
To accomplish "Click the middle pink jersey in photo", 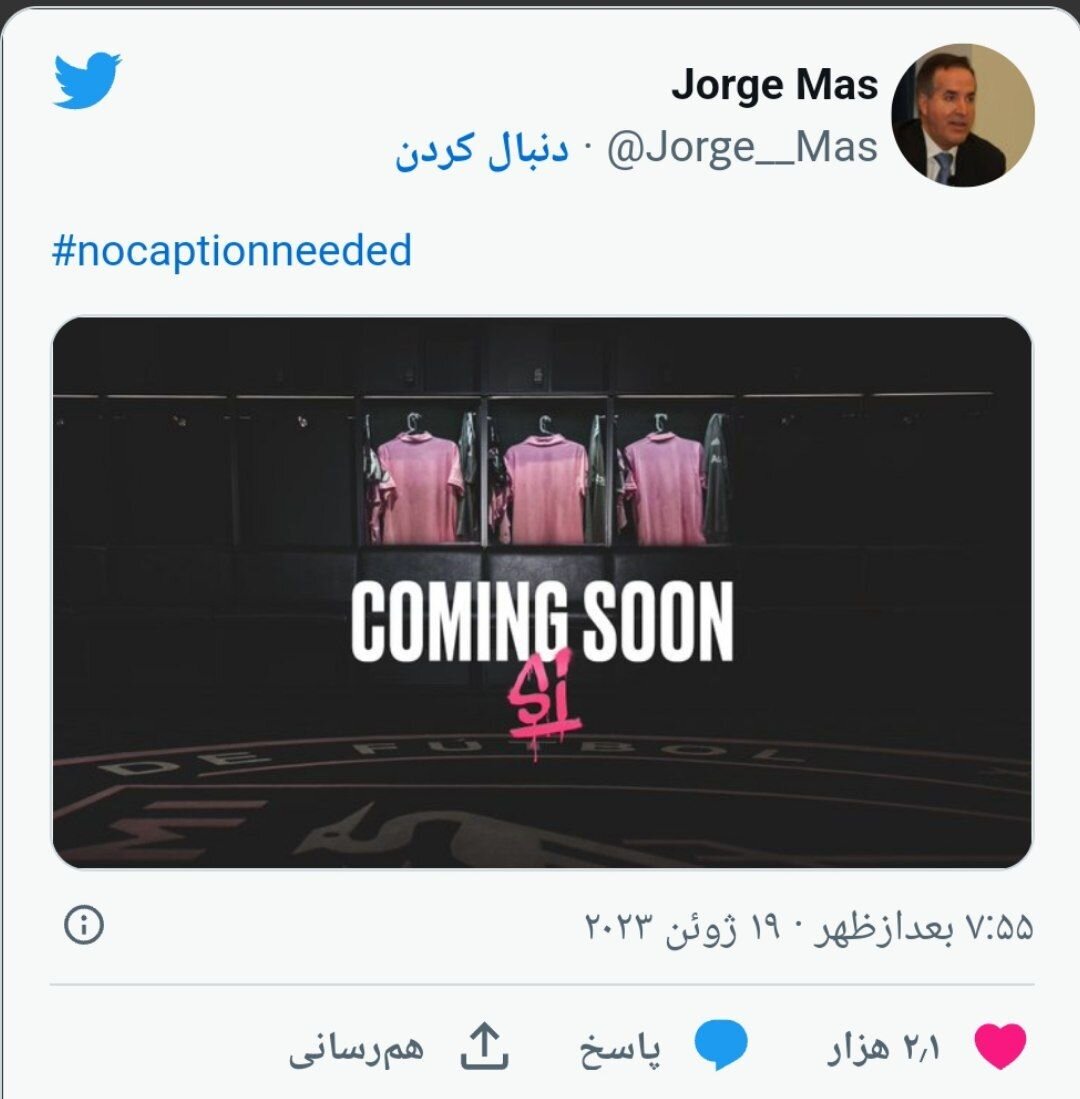I will [545, 488].
